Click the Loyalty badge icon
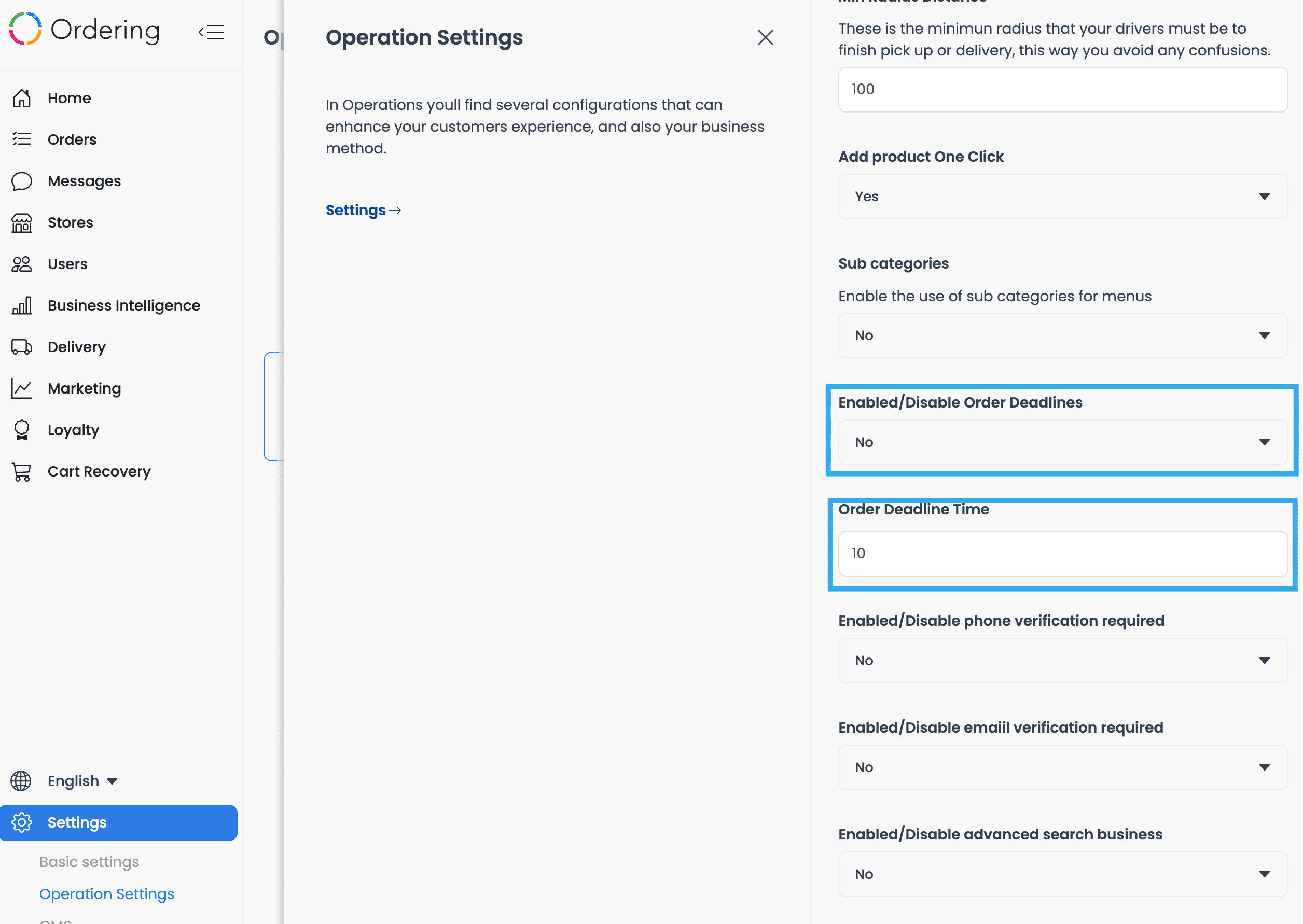 (22, 430)
